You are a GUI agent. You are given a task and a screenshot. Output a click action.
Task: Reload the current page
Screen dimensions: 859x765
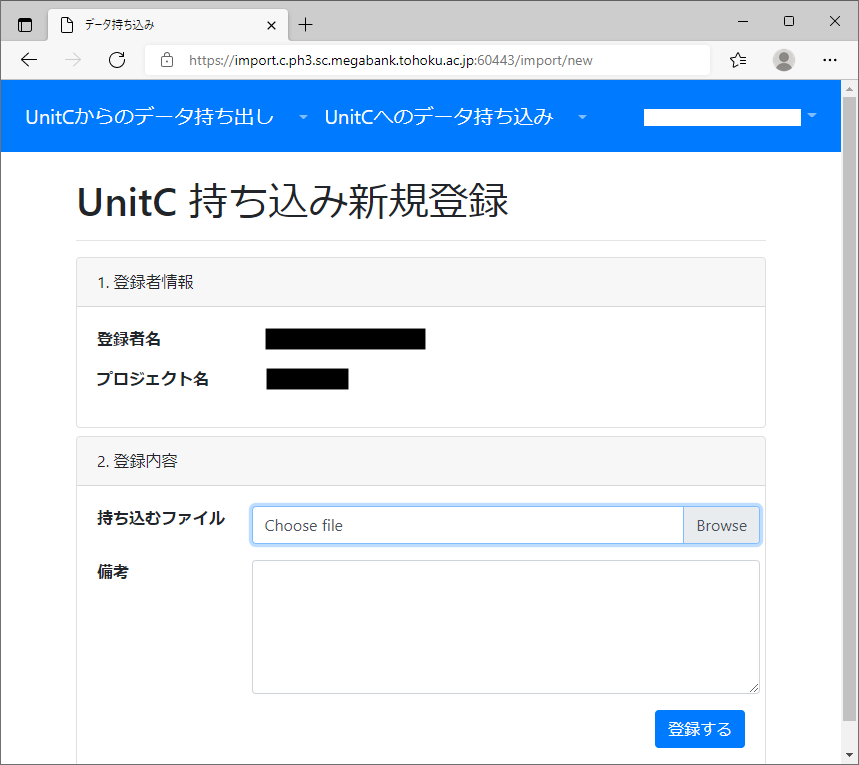pos(117,60)
